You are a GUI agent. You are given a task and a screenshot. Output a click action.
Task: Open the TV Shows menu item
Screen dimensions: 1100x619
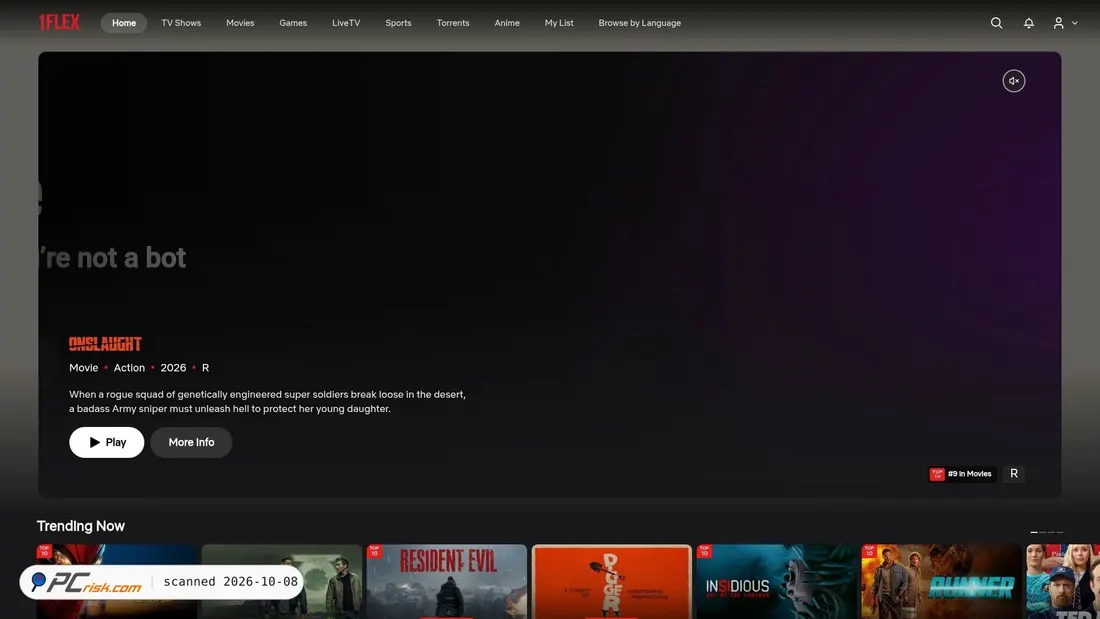pos(181,23)
